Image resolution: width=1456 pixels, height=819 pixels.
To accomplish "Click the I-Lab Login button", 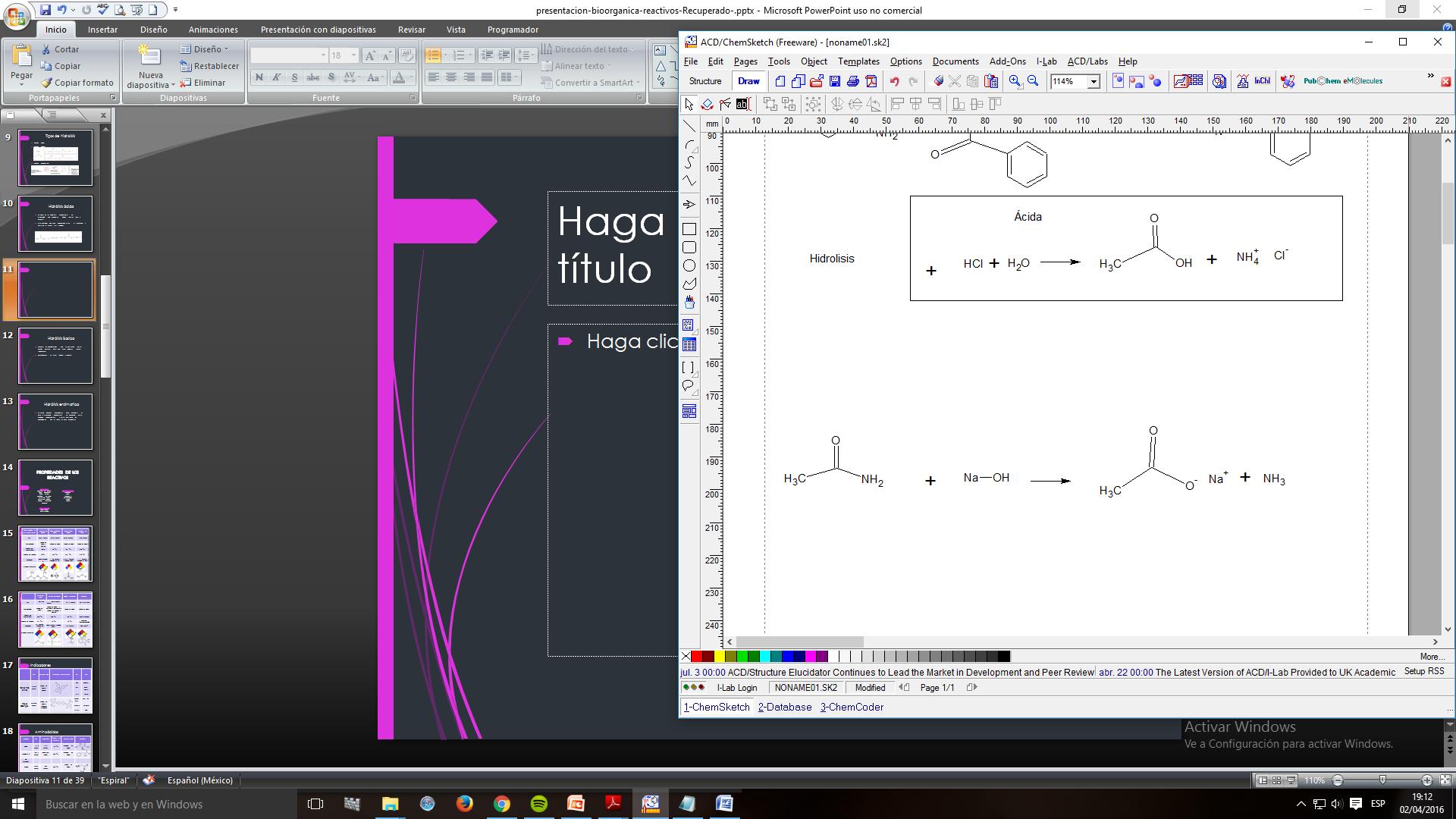I will tap(736, 688).
